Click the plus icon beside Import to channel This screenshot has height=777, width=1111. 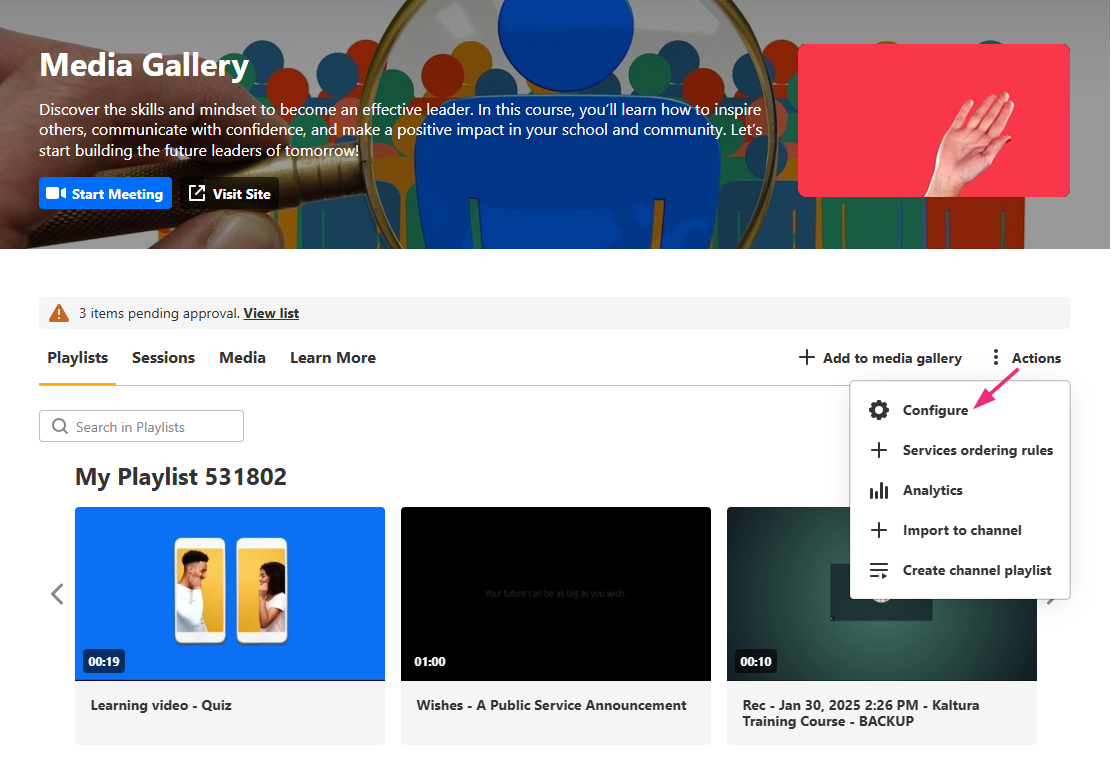879,530
